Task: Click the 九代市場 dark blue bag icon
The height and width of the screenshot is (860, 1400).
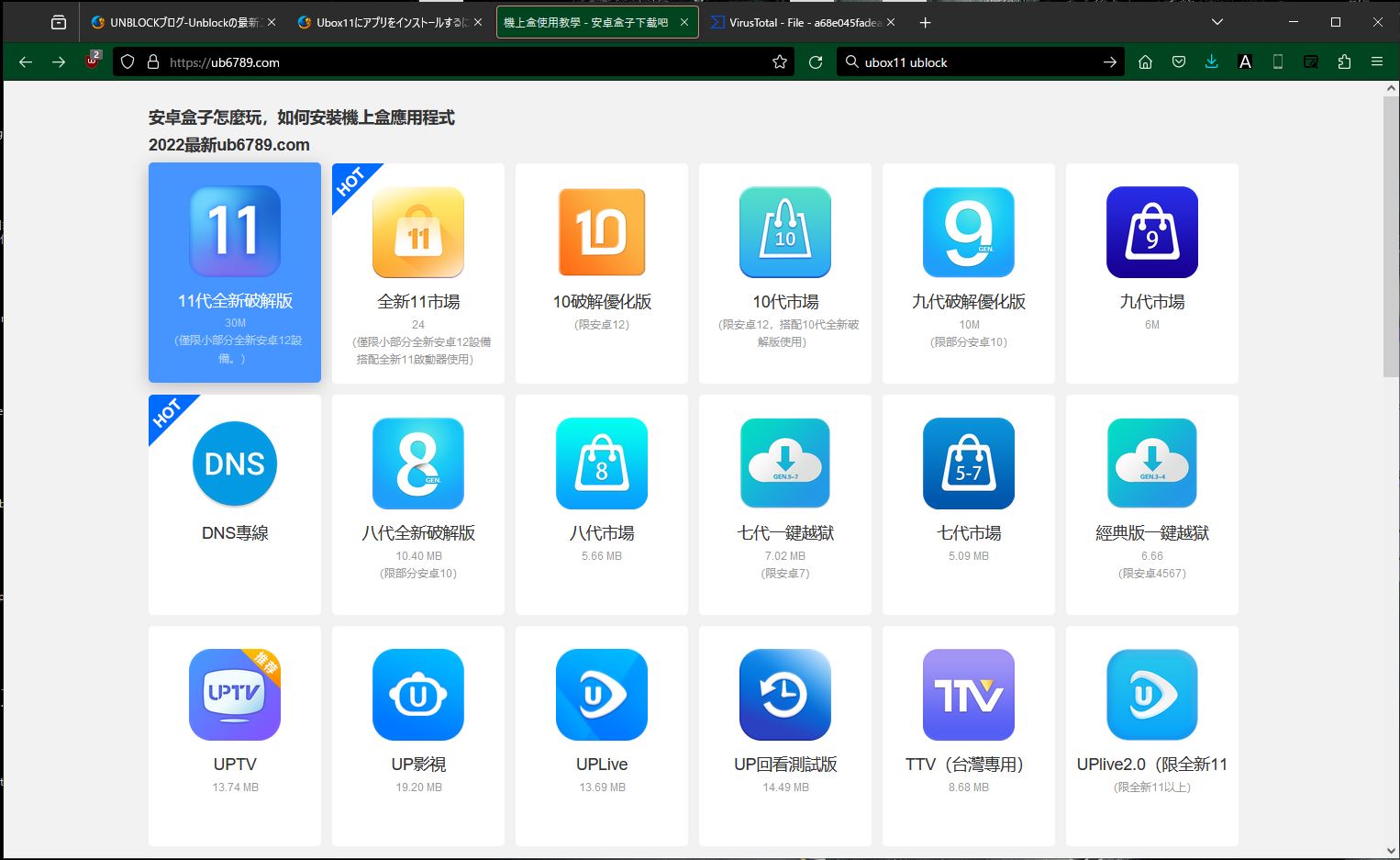Action: (1152, 232)
